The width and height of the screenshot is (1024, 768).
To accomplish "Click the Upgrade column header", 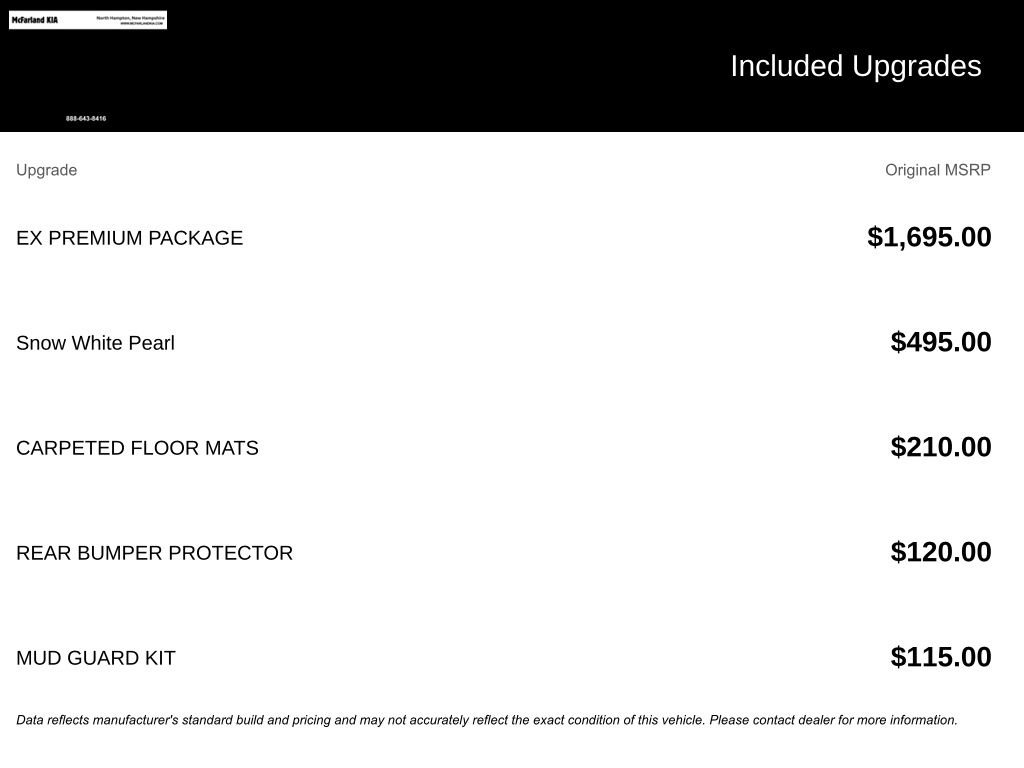I will point(46,170).
